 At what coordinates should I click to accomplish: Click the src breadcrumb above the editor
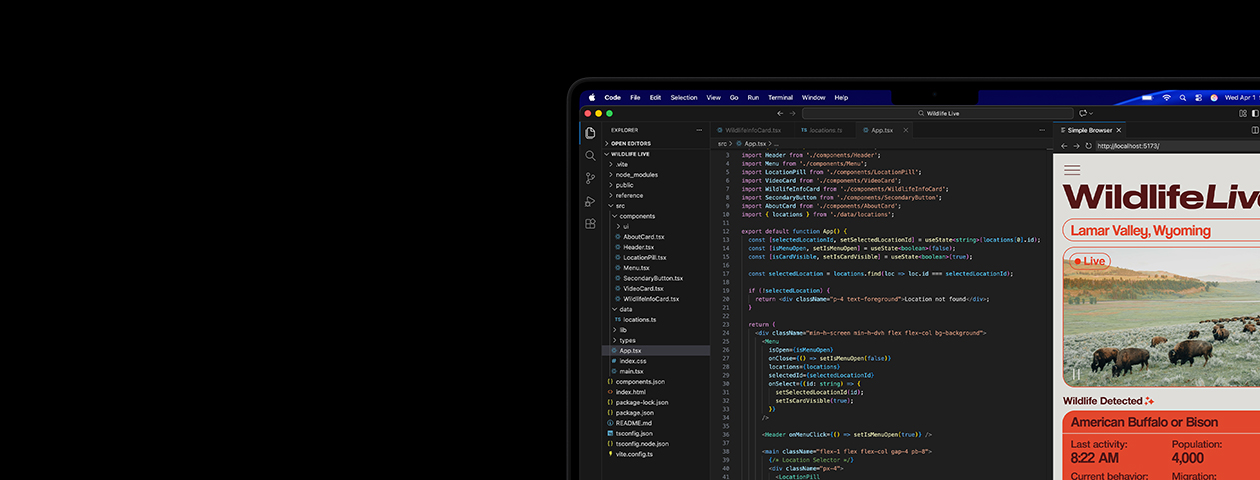722,143
